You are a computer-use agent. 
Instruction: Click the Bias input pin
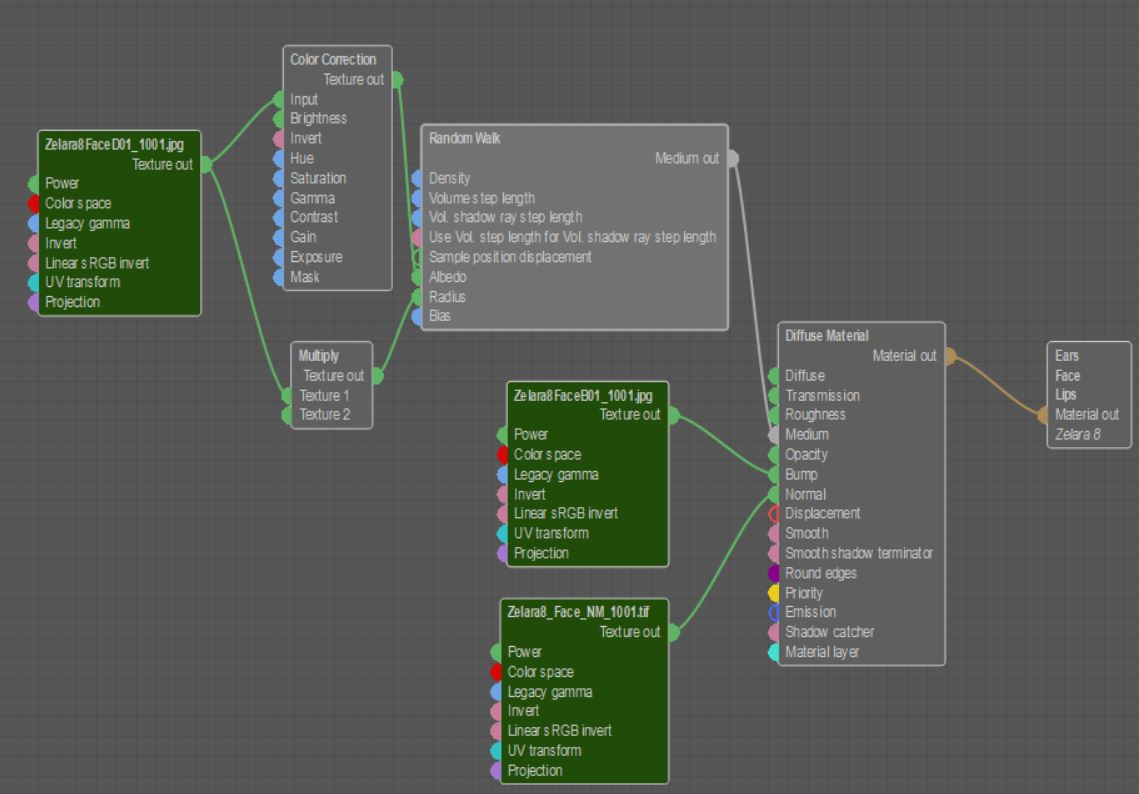pyautogui.click(x=417, y=316)
